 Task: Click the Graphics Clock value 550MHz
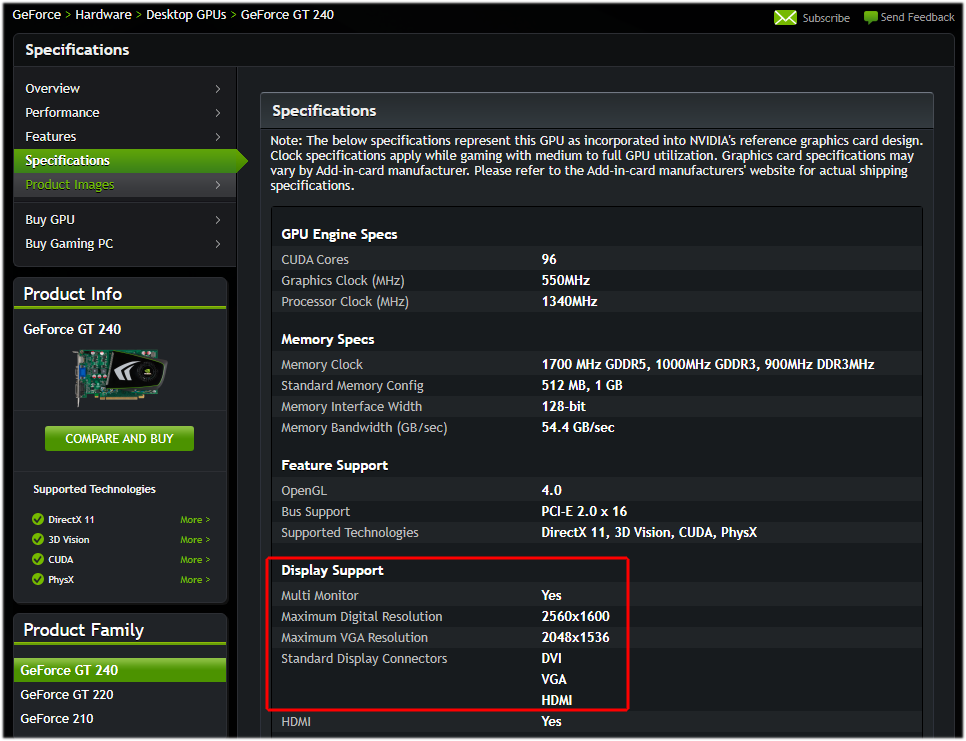click(x=566, y=280)
